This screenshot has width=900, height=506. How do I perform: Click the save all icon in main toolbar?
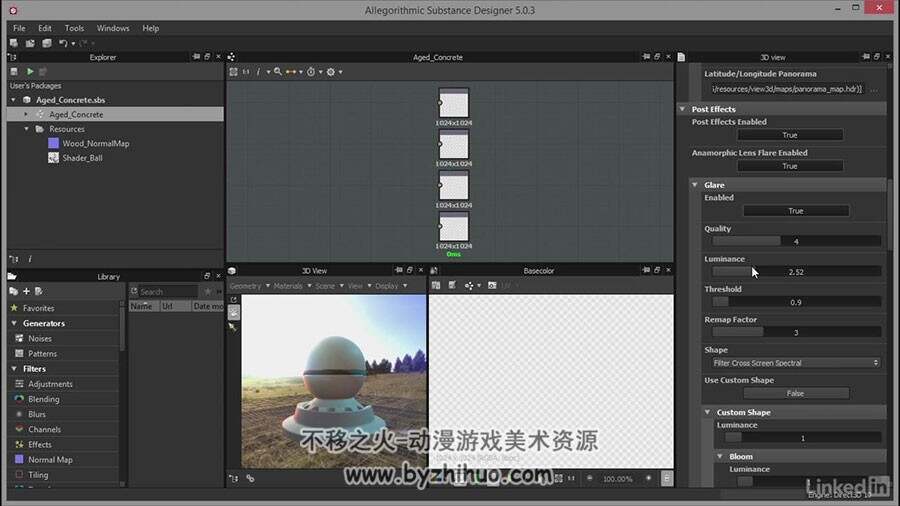point(46,43)
